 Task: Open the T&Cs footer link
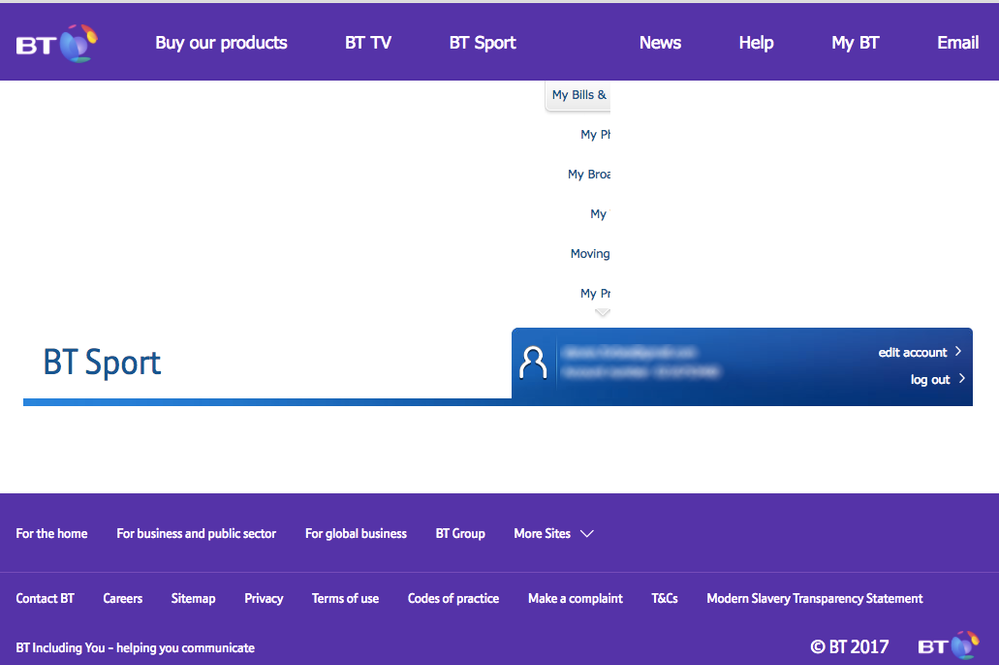665,598
